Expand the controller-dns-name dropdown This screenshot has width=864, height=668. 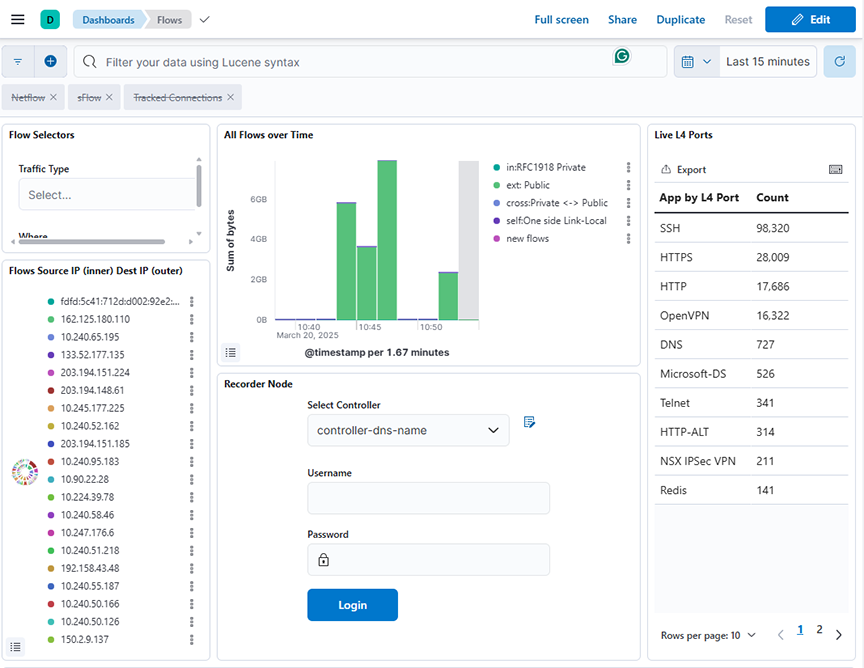click(408, 430)
